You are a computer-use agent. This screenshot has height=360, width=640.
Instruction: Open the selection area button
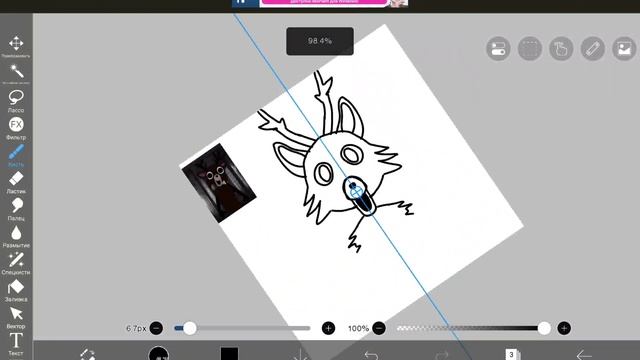click(529, 49)
